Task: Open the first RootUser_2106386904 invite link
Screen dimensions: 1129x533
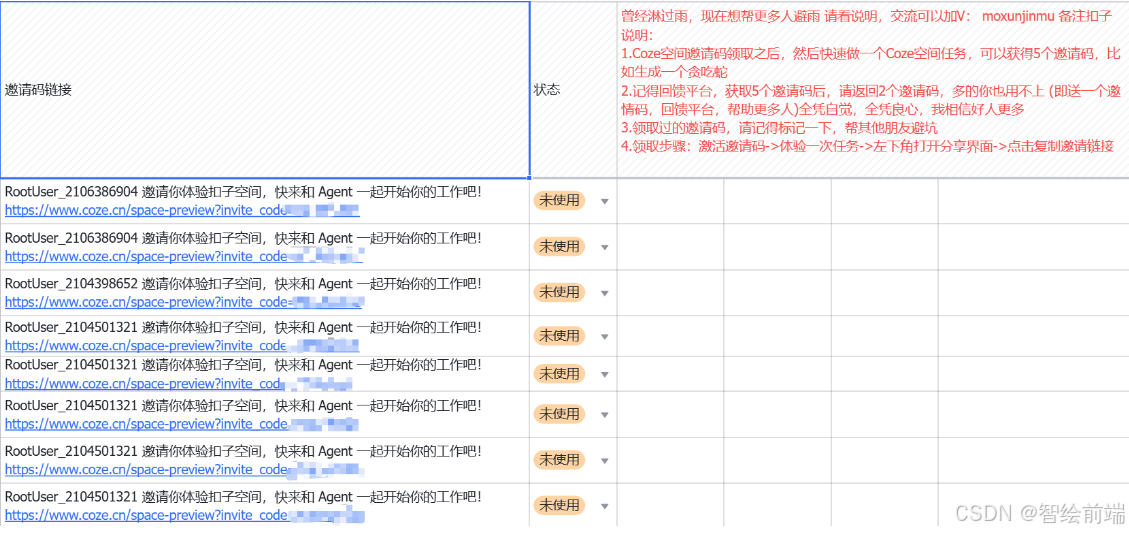Action: [182, 210]
